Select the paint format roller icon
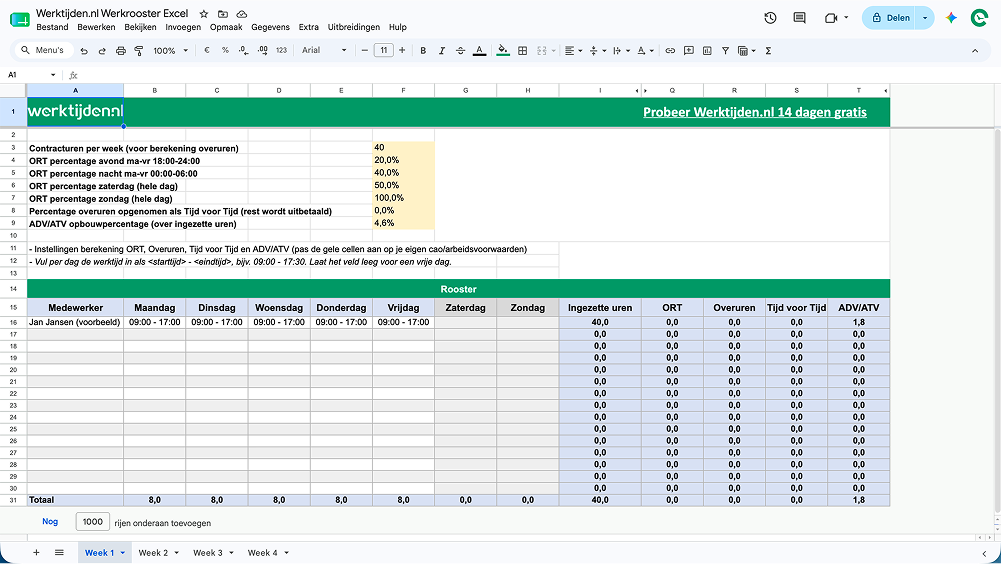Viewport: 1001px width, 564px height. [x=139, y=50]
